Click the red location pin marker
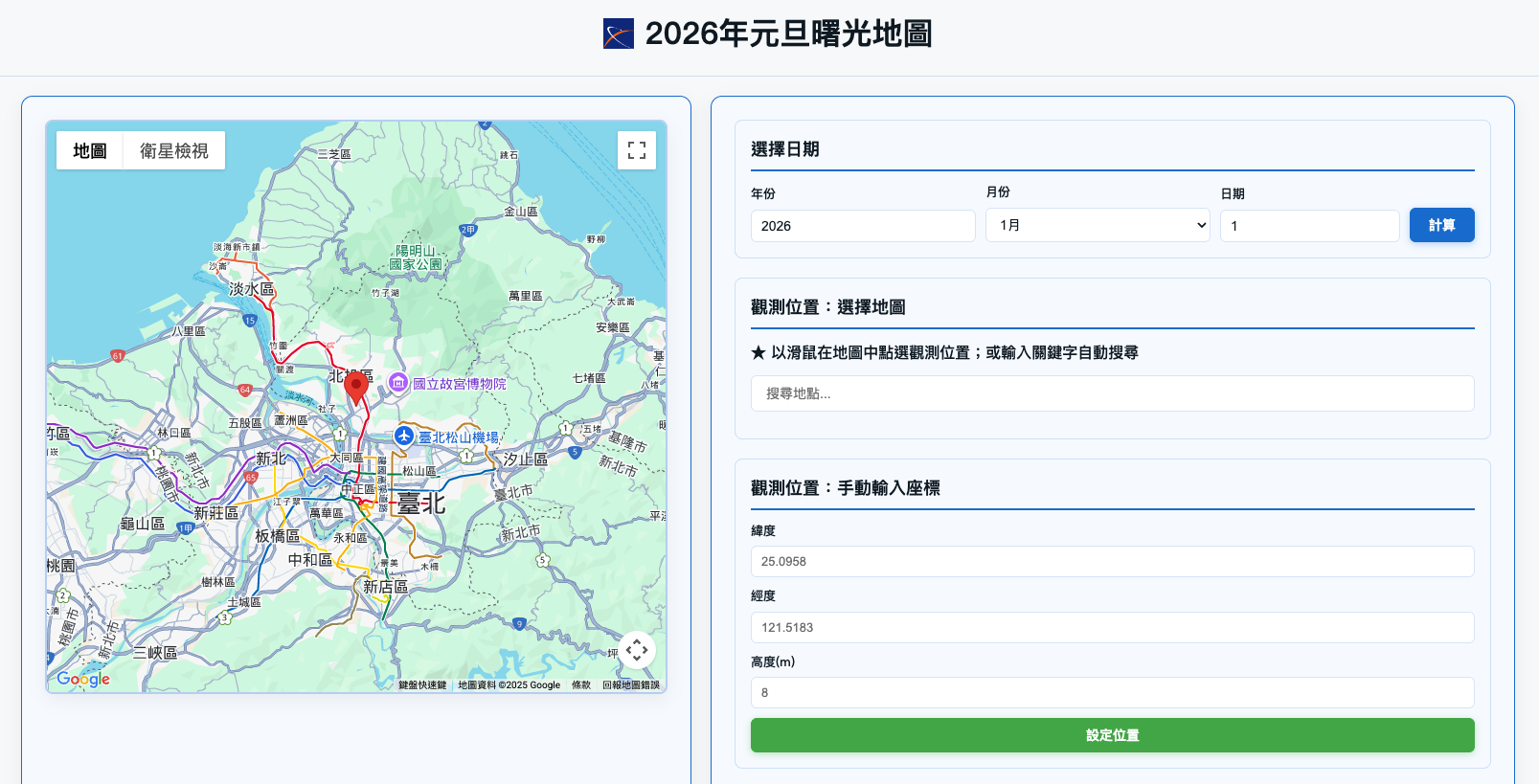 click(x=356, y=390)
